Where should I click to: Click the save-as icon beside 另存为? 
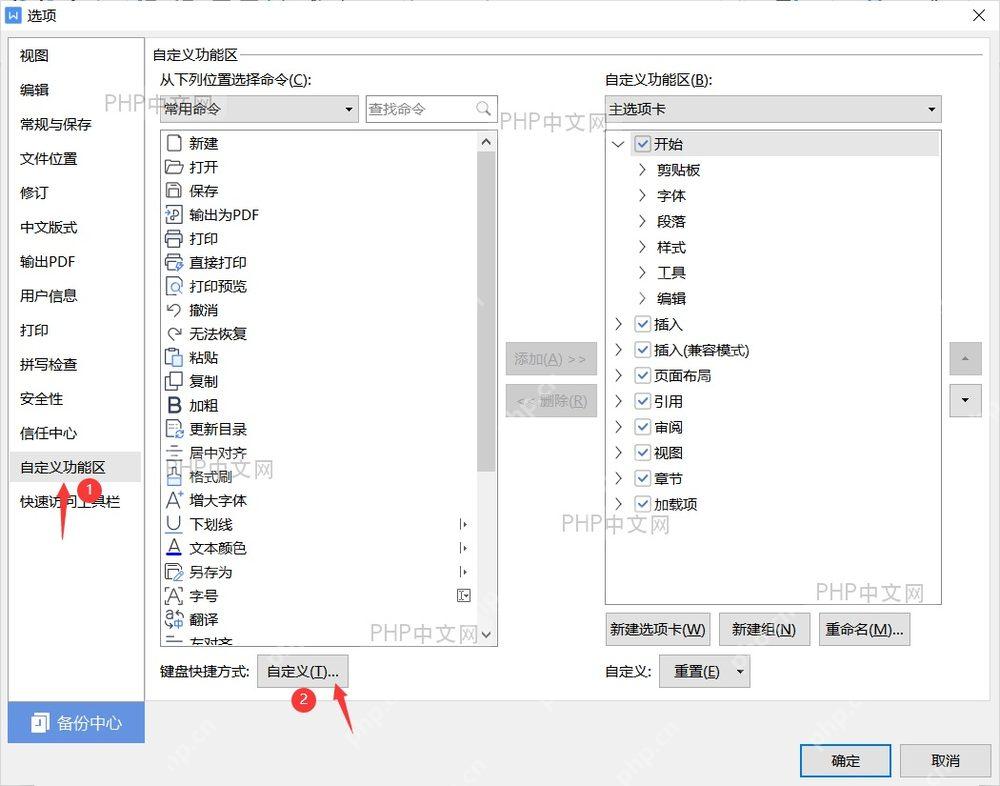pyautogui.click(x=174, y=572)
